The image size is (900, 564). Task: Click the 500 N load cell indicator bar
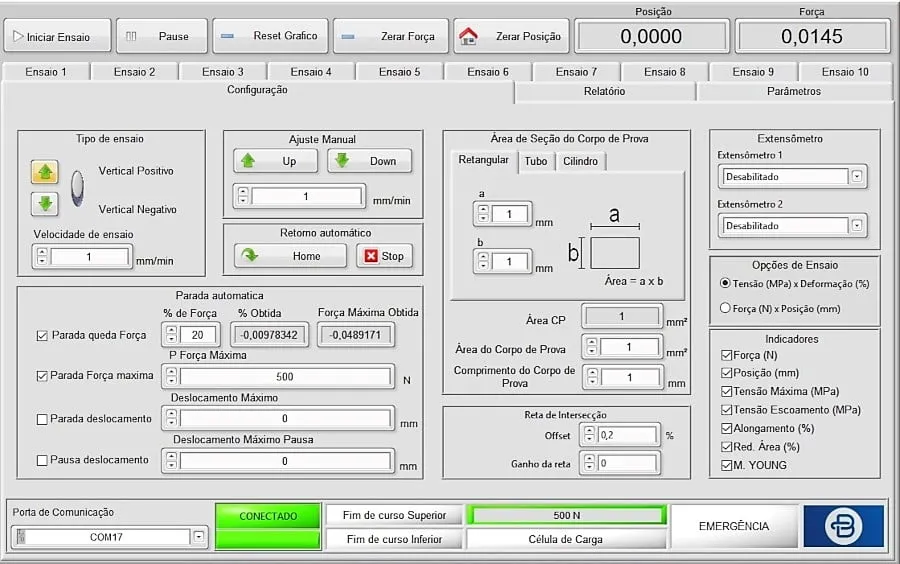click(x=567, y=515)
